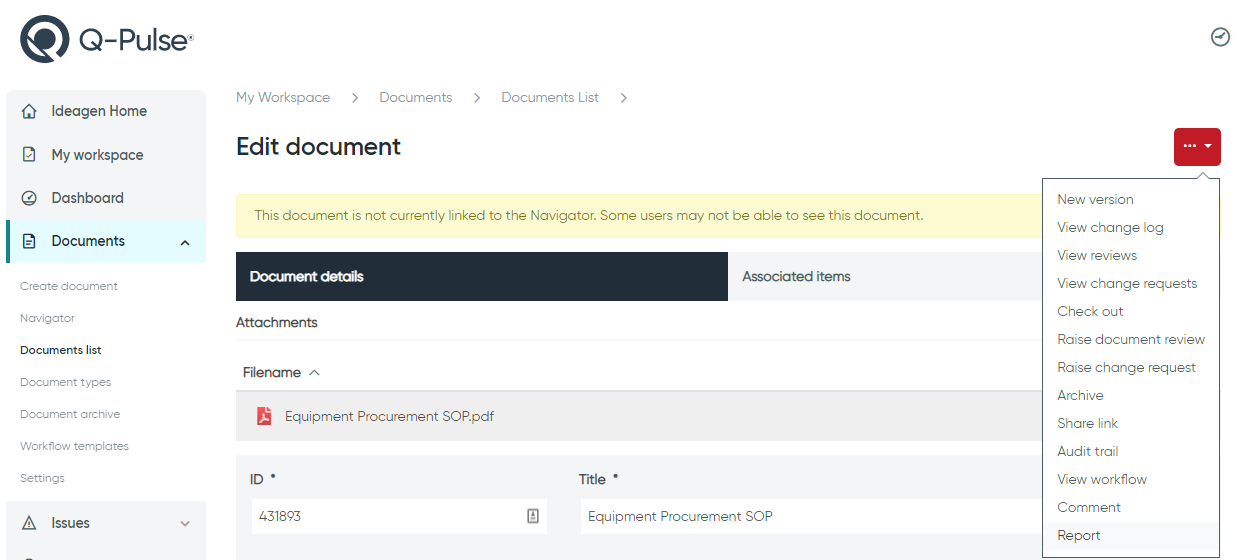Click the Title input field

tap(810, 516)
